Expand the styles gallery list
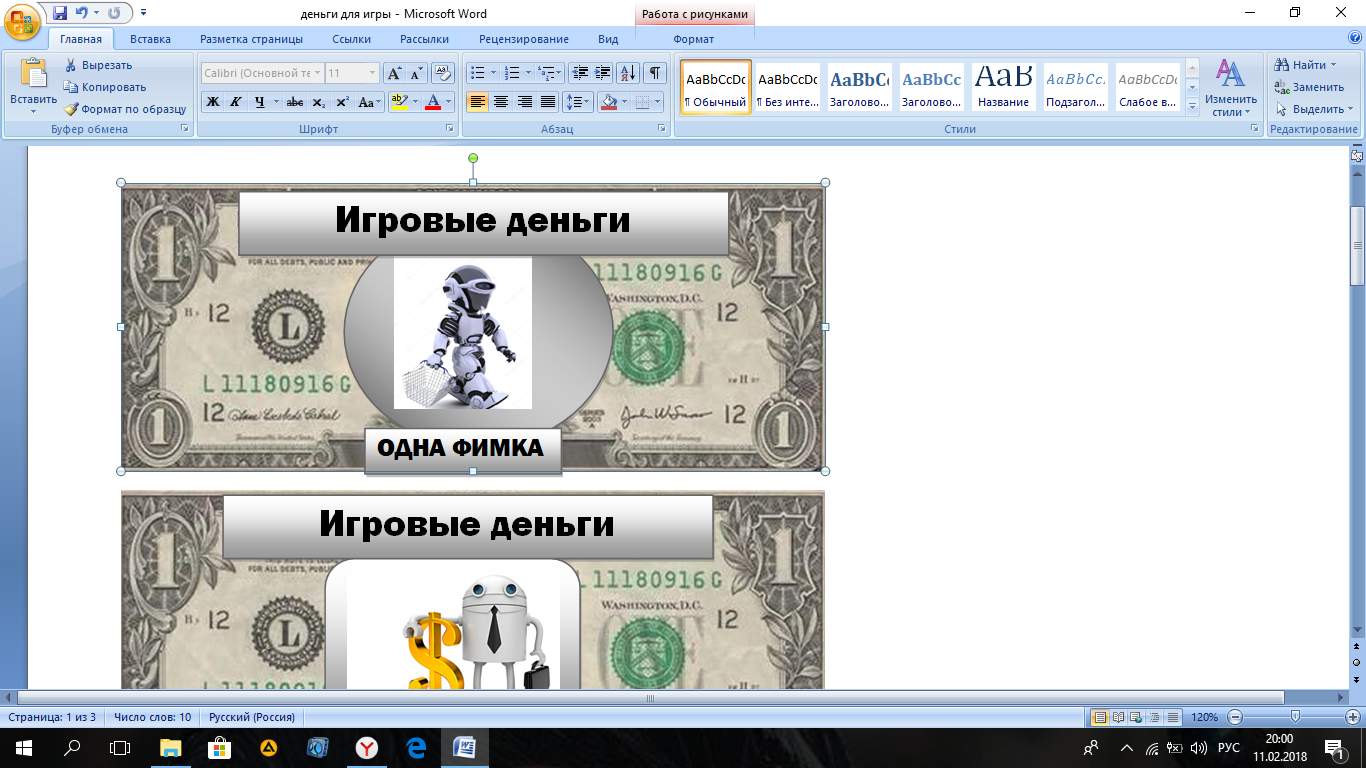The image size is (1366, 768). (x=1192, y=107)
